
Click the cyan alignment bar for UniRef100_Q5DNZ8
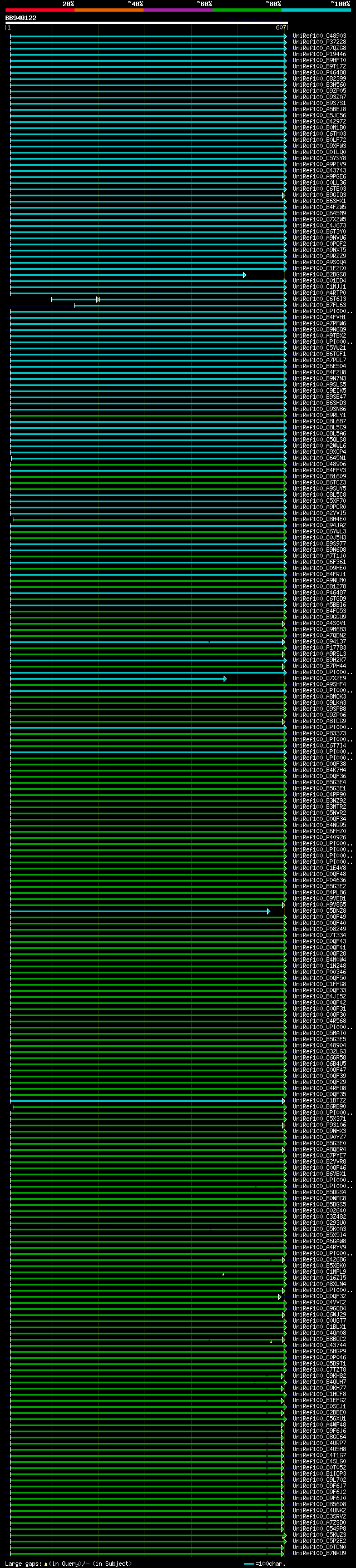coord(140,911)
